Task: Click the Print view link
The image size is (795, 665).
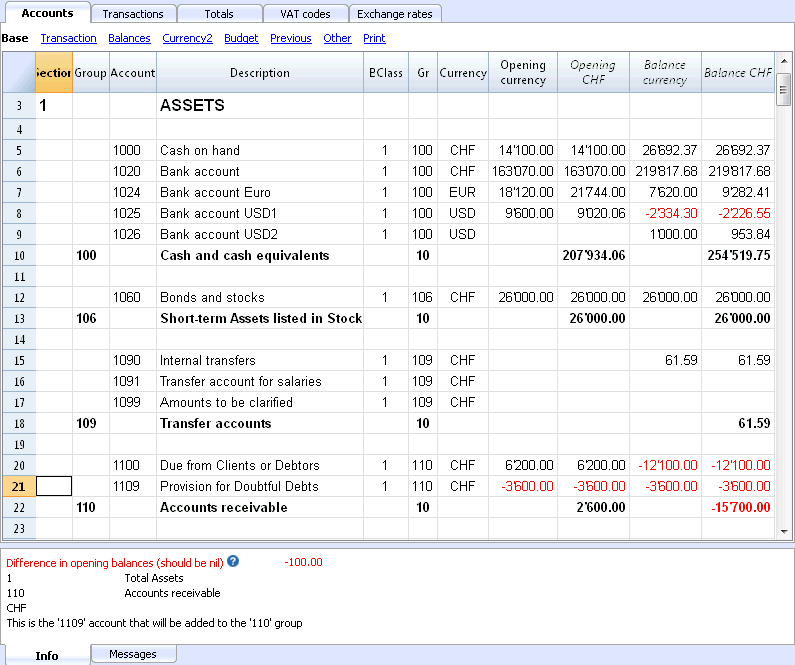Action: pyautogui.click(x=374, y=38)
